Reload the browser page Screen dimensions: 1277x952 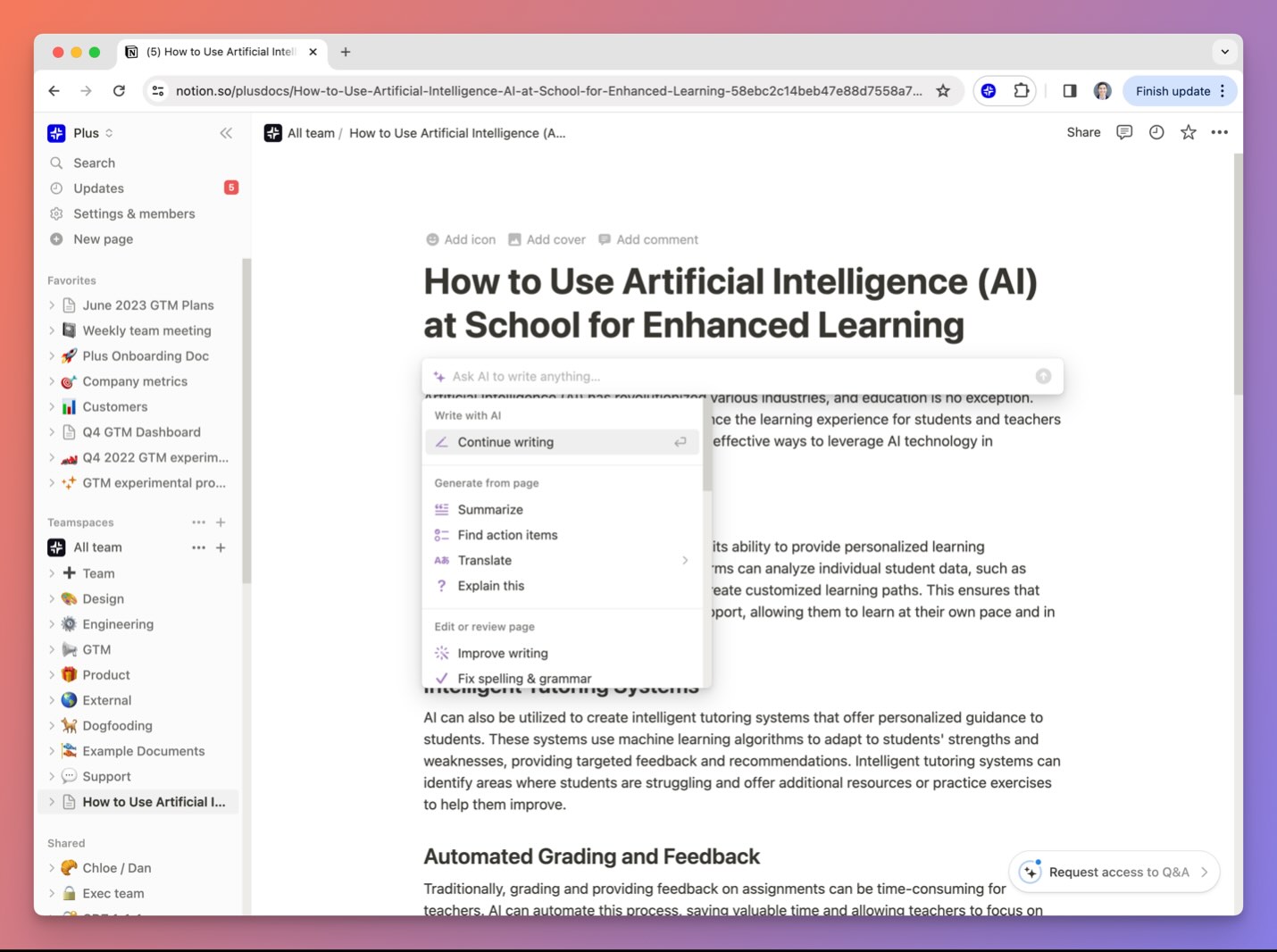point(119,90)
